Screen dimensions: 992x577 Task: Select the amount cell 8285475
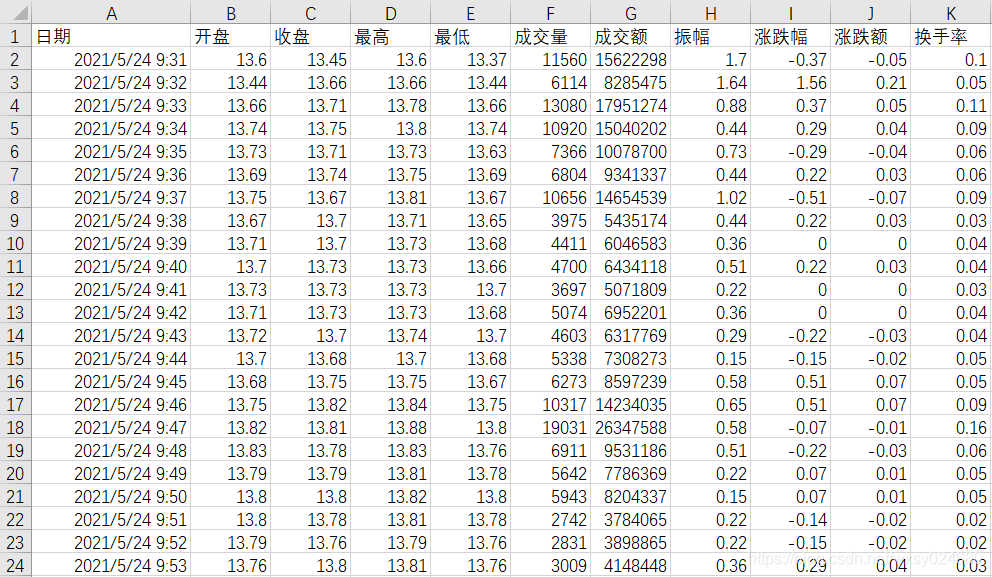(x=631, y=83)
